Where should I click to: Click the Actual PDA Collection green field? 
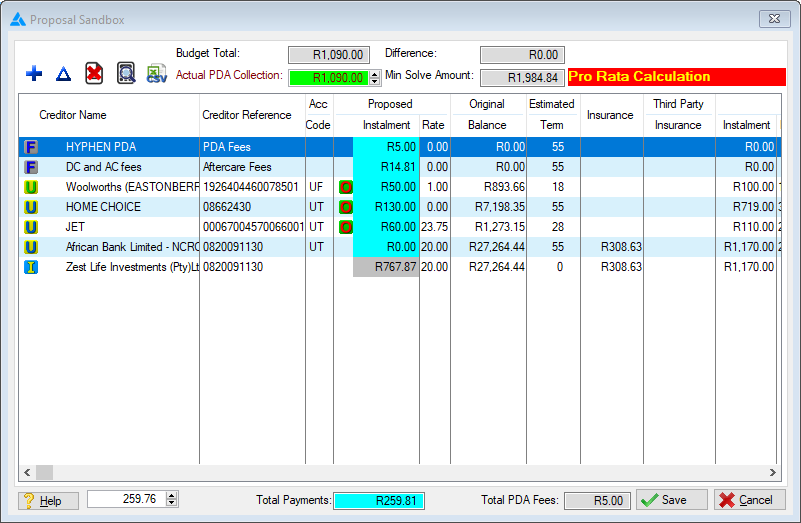pos(328,77)
